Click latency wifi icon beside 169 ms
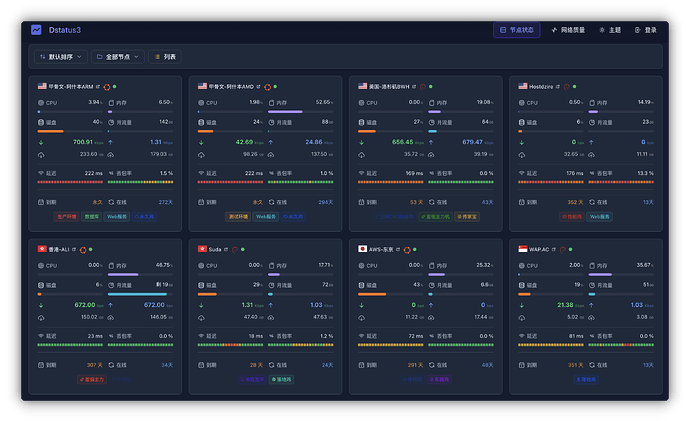The width and height of the screenshot is (690, 421). 361,173
